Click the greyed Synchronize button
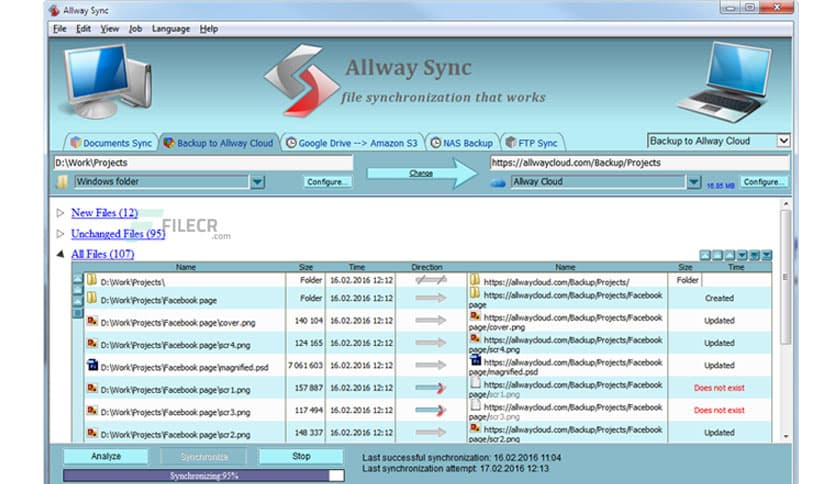The image size is (836, 484). (204, 457)
